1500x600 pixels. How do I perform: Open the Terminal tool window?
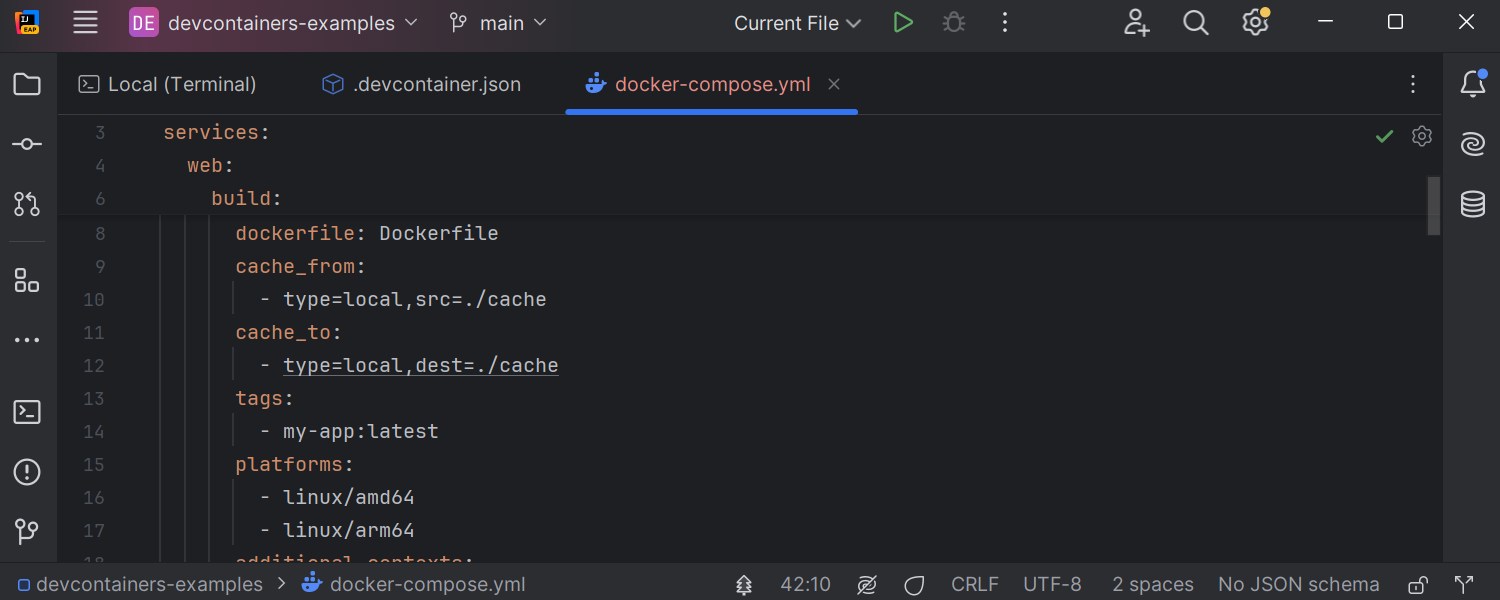coord(27,411)
